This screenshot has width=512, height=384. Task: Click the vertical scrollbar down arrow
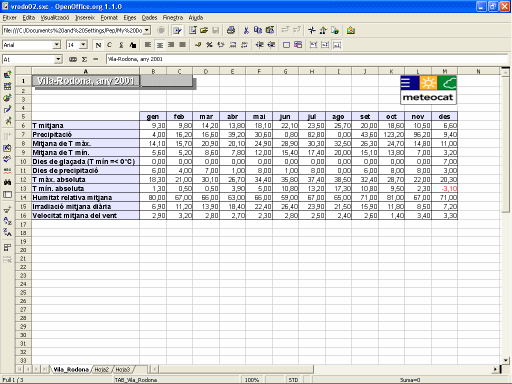(506, 360)
